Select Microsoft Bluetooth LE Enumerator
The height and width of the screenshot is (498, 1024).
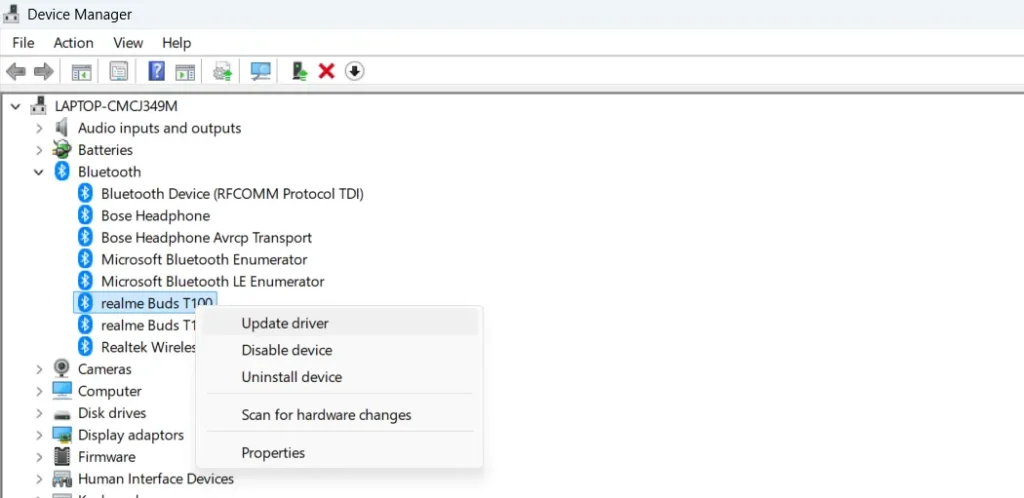[212, 281]
